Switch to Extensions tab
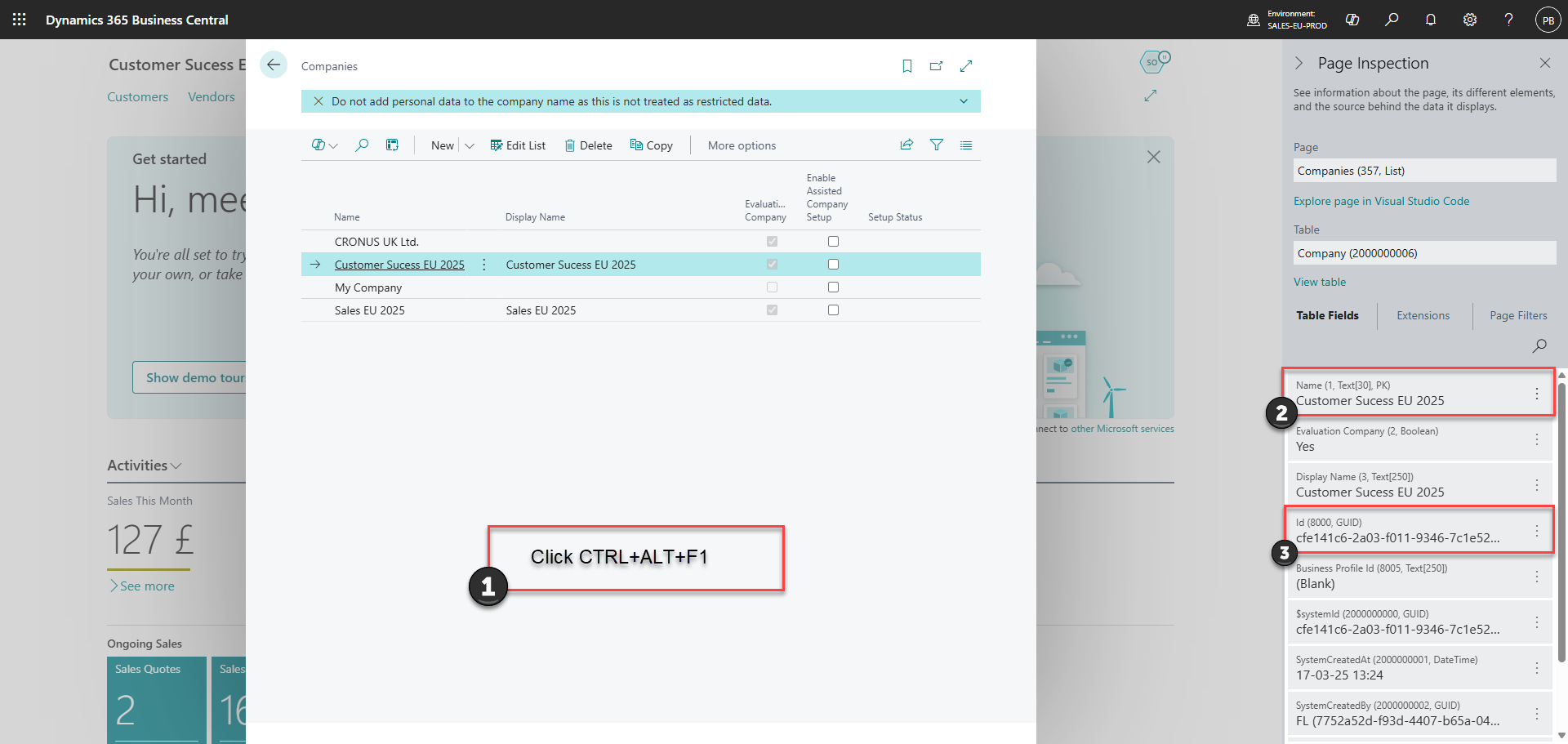Viewport: 1568px width, 744px height. click(x=1423, y=315)
